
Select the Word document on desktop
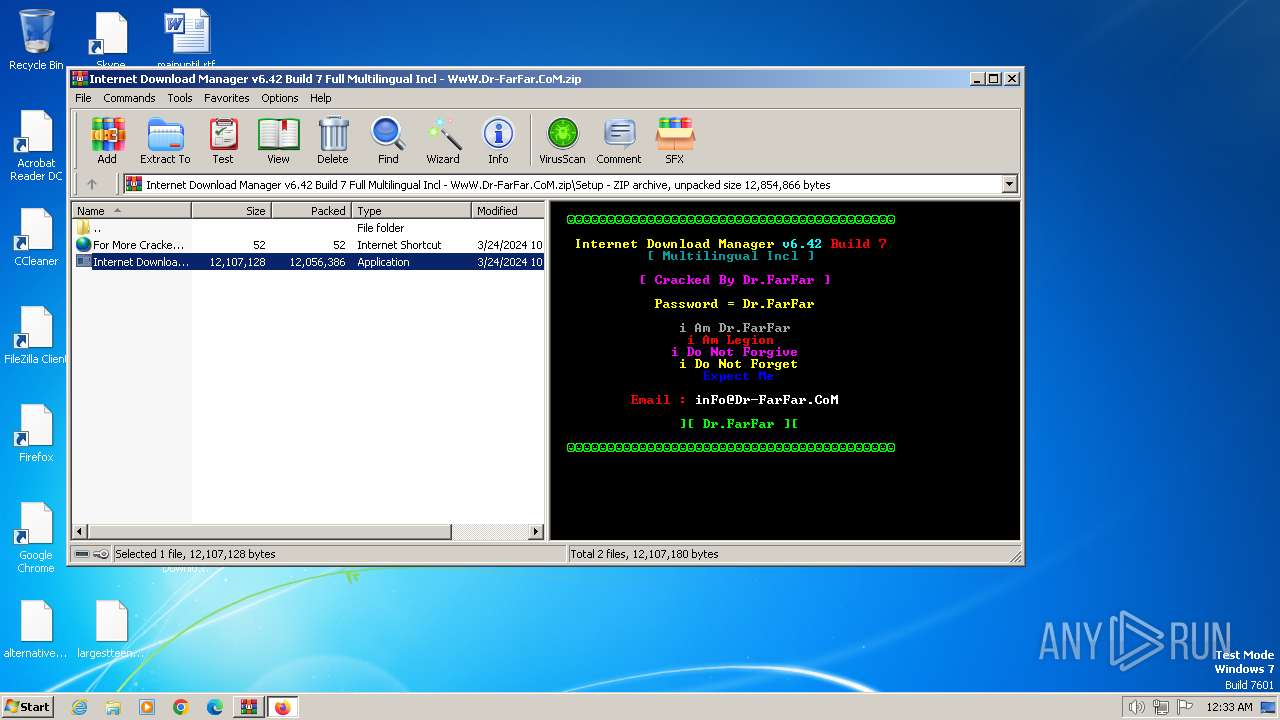187,38
